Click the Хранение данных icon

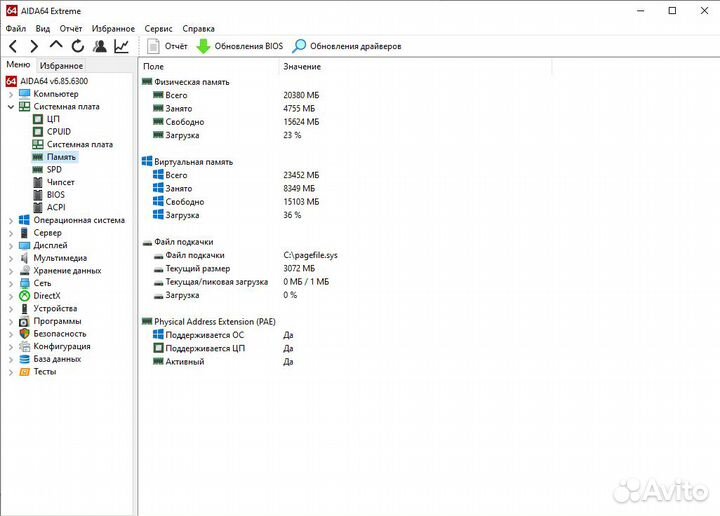pos(24,270)
